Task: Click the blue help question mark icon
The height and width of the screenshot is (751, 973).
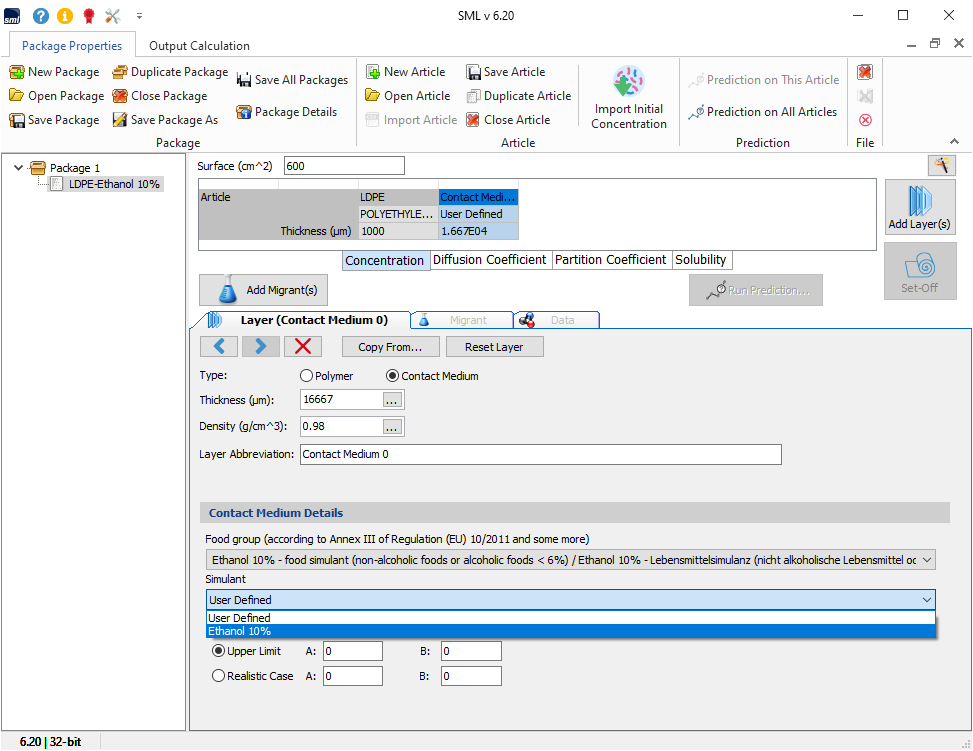Action: point(40,16)
